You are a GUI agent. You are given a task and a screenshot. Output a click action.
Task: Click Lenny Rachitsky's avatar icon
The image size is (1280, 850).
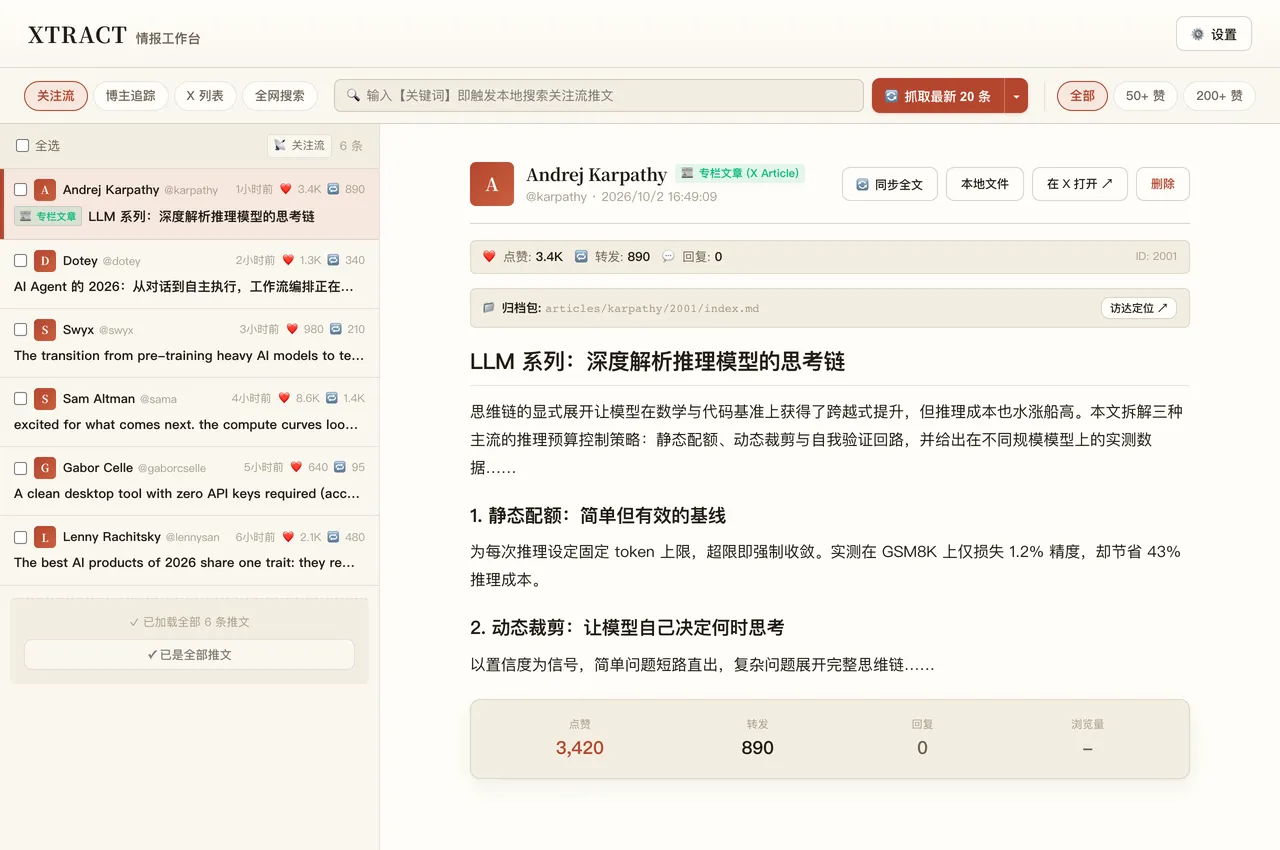pos(44,537)
